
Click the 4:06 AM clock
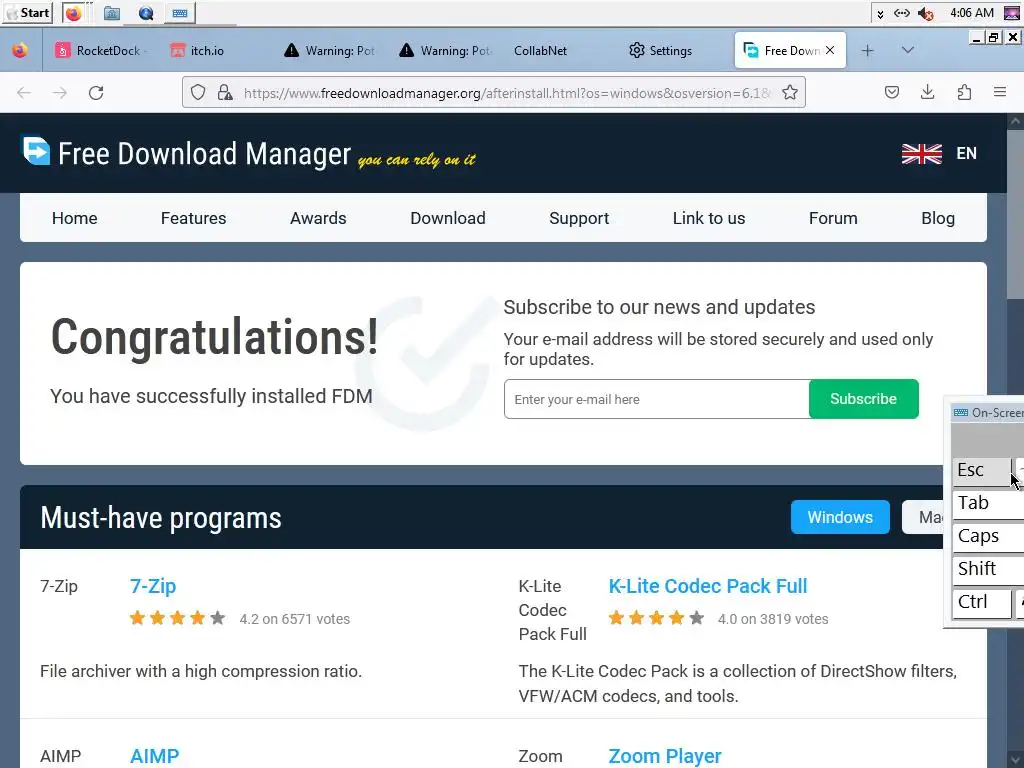pos(972,13)
